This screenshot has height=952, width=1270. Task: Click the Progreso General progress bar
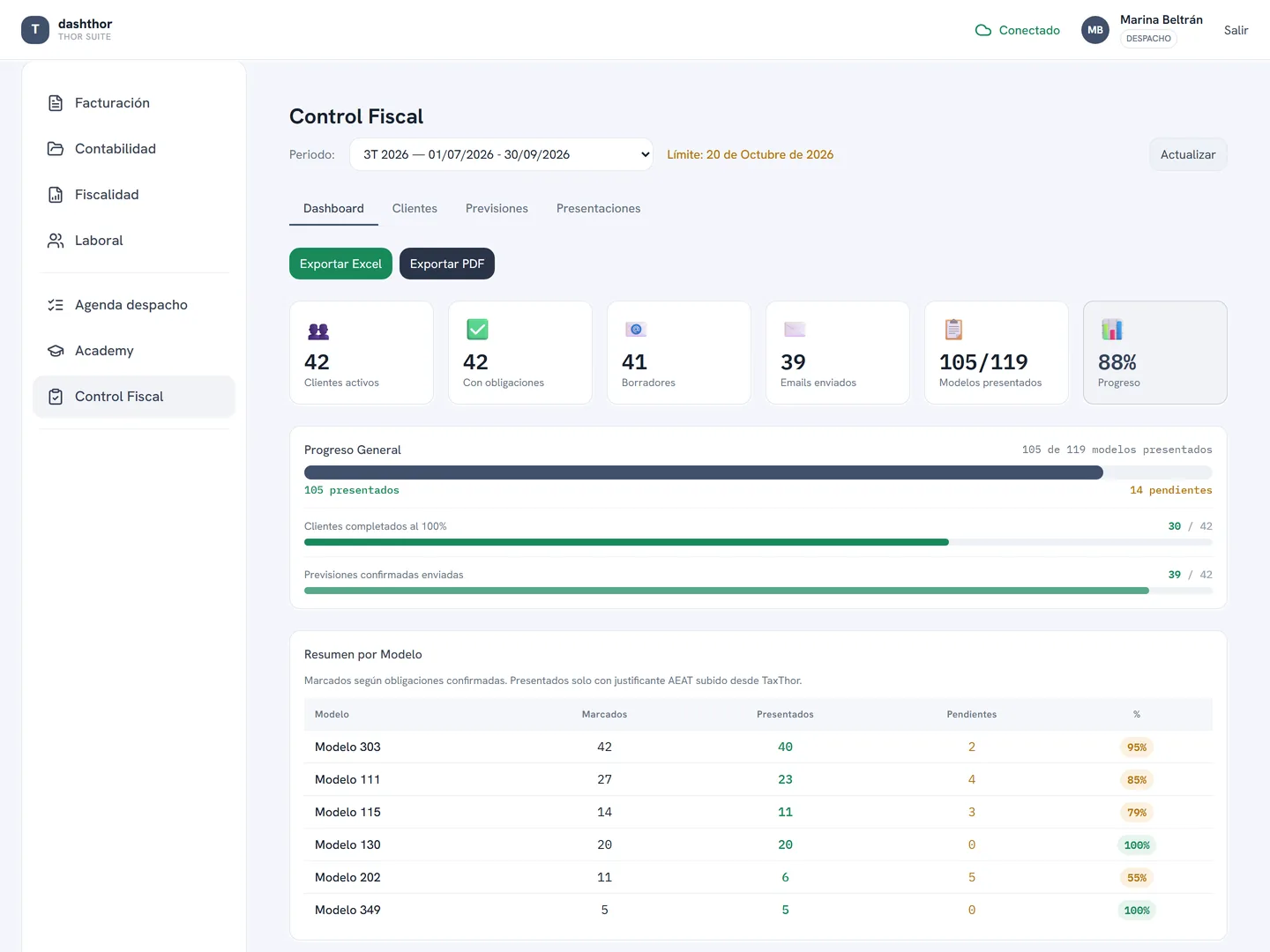758,472
